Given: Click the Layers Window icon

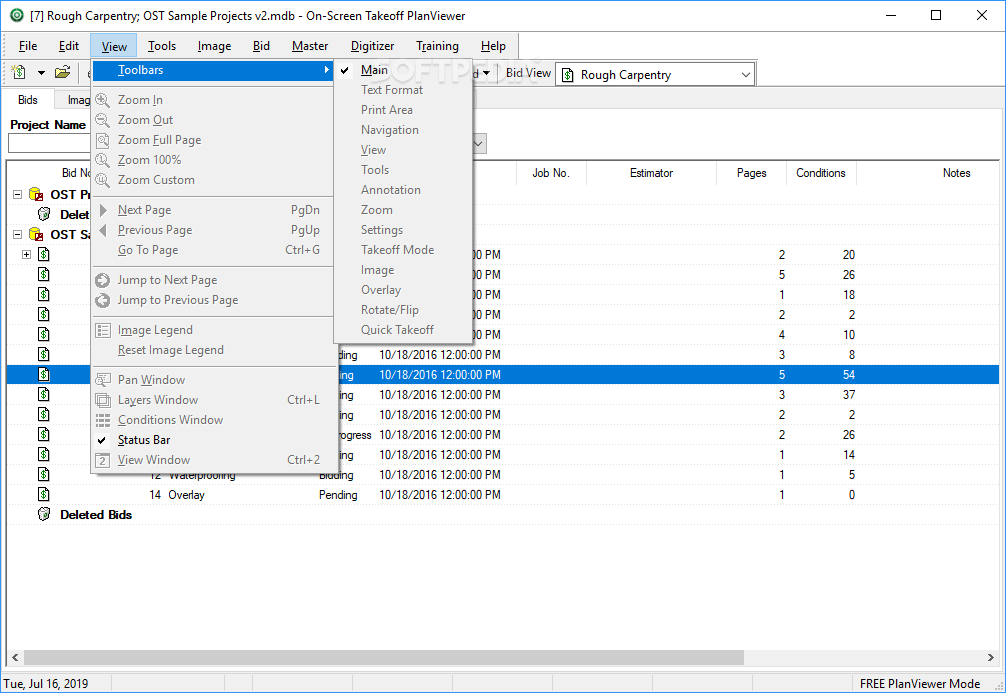Looking at the screenshot, I should (x=103, y=400).
